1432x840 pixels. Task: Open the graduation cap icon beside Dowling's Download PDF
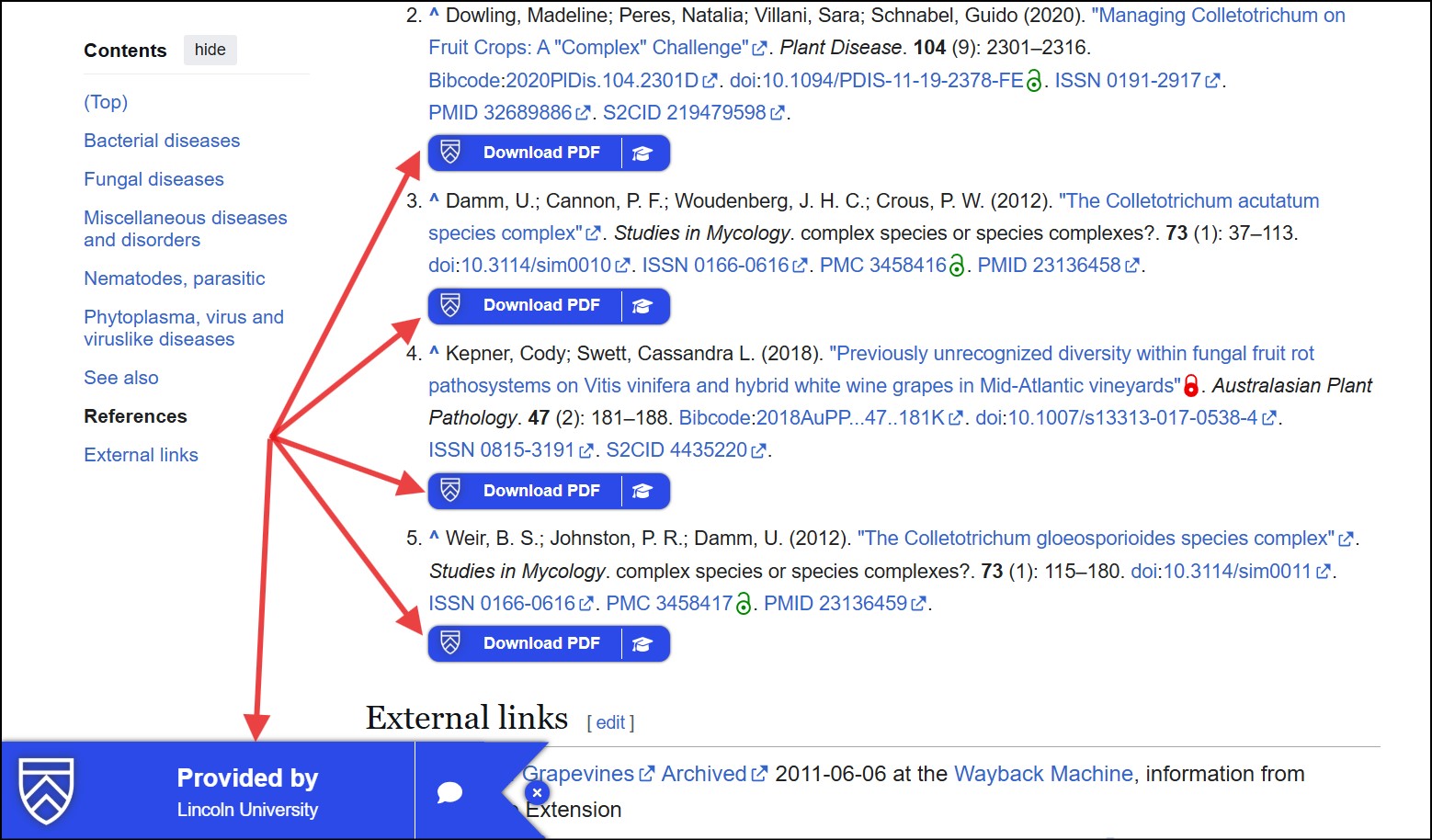[x=644, y=153]
